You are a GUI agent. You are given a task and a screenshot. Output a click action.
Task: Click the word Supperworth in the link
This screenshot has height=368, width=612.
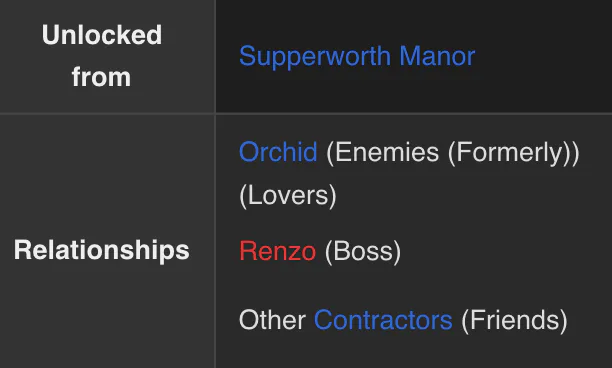(x=315, y=57)
